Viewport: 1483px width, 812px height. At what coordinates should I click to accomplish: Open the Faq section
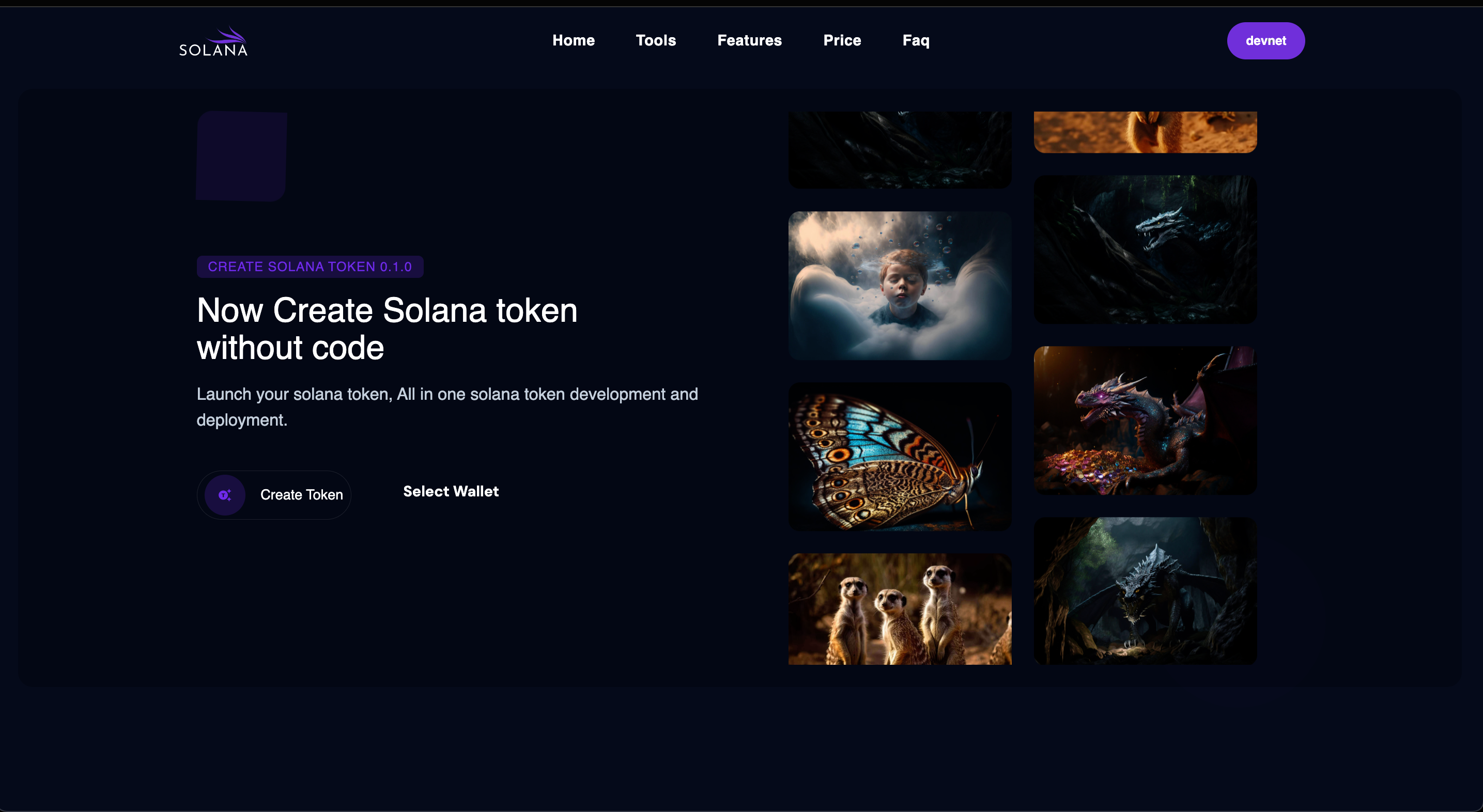point(915,40)
